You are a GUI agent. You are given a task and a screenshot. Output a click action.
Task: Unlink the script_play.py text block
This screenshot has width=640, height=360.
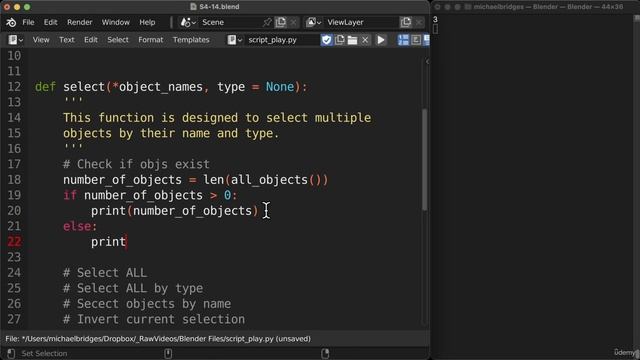point(365,40)
